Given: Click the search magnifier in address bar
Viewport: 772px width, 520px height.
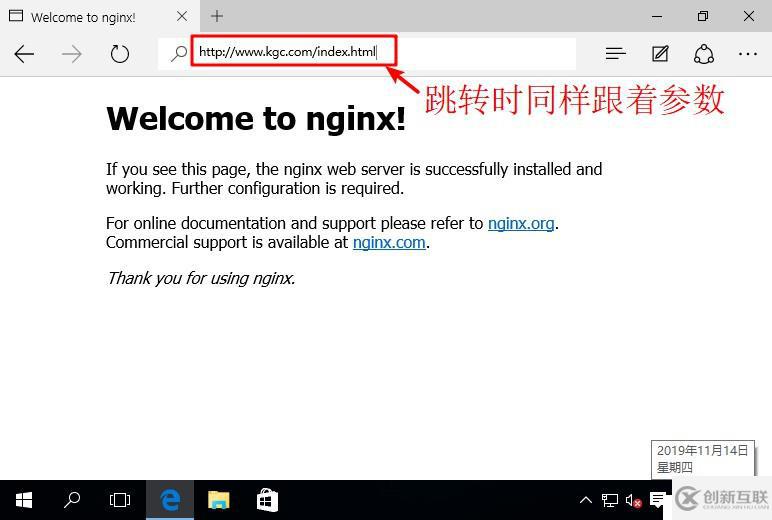Looking at the screenshot, I should tap(178, 53).
